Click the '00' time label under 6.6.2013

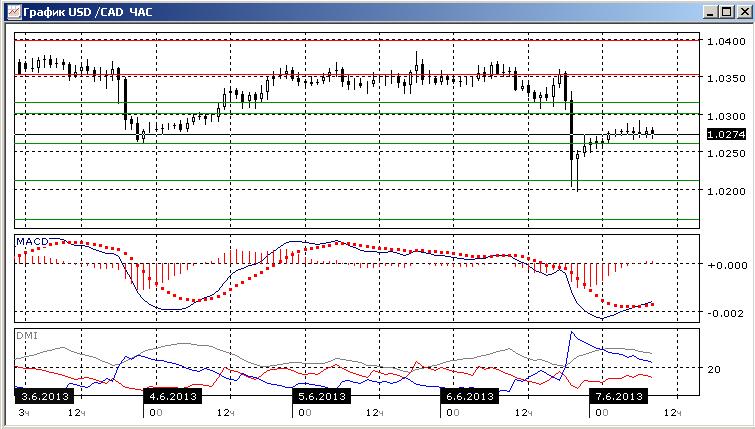click(453, 413)
